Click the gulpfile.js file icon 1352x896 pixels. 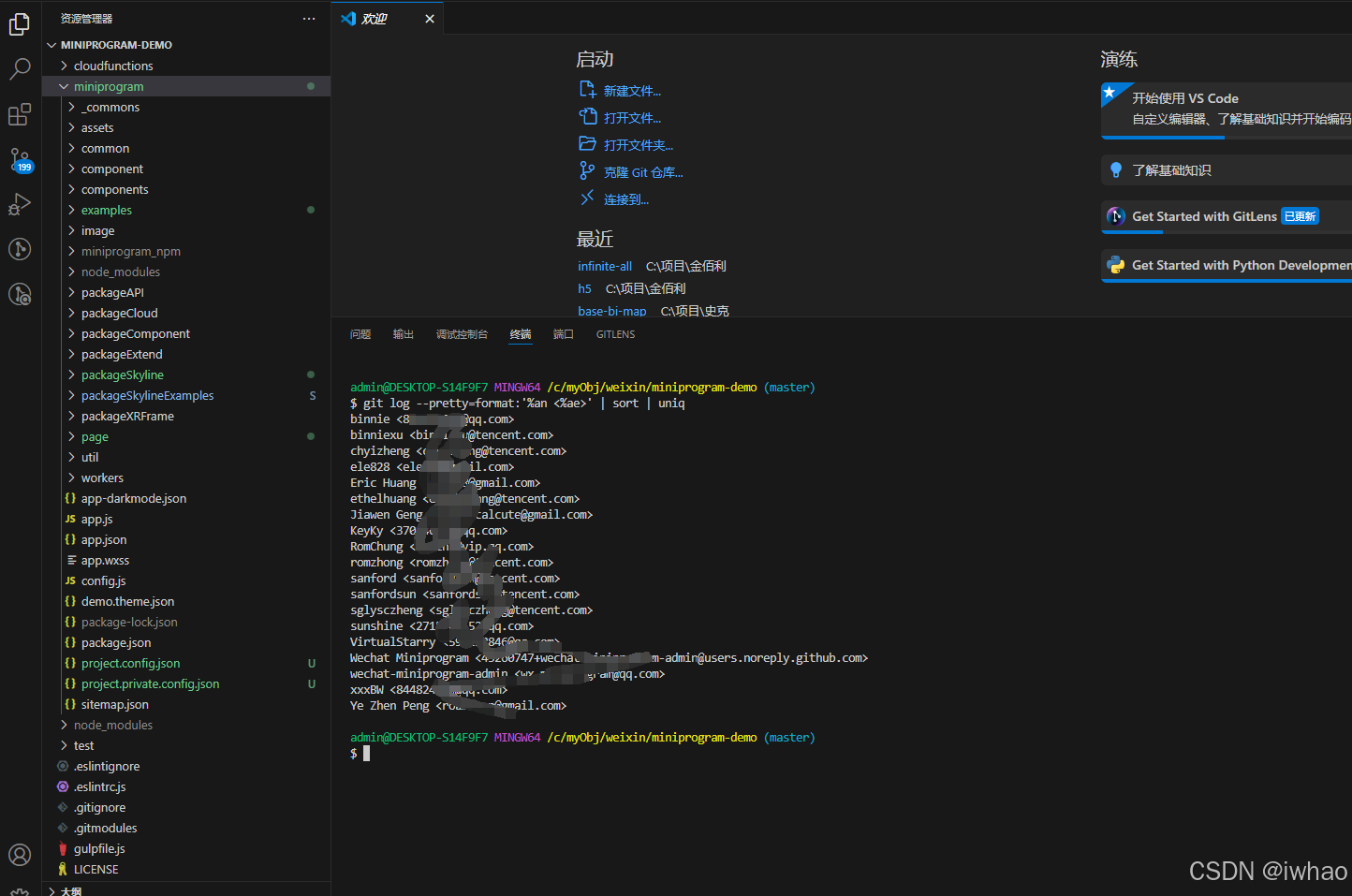(x=63, y=848)
